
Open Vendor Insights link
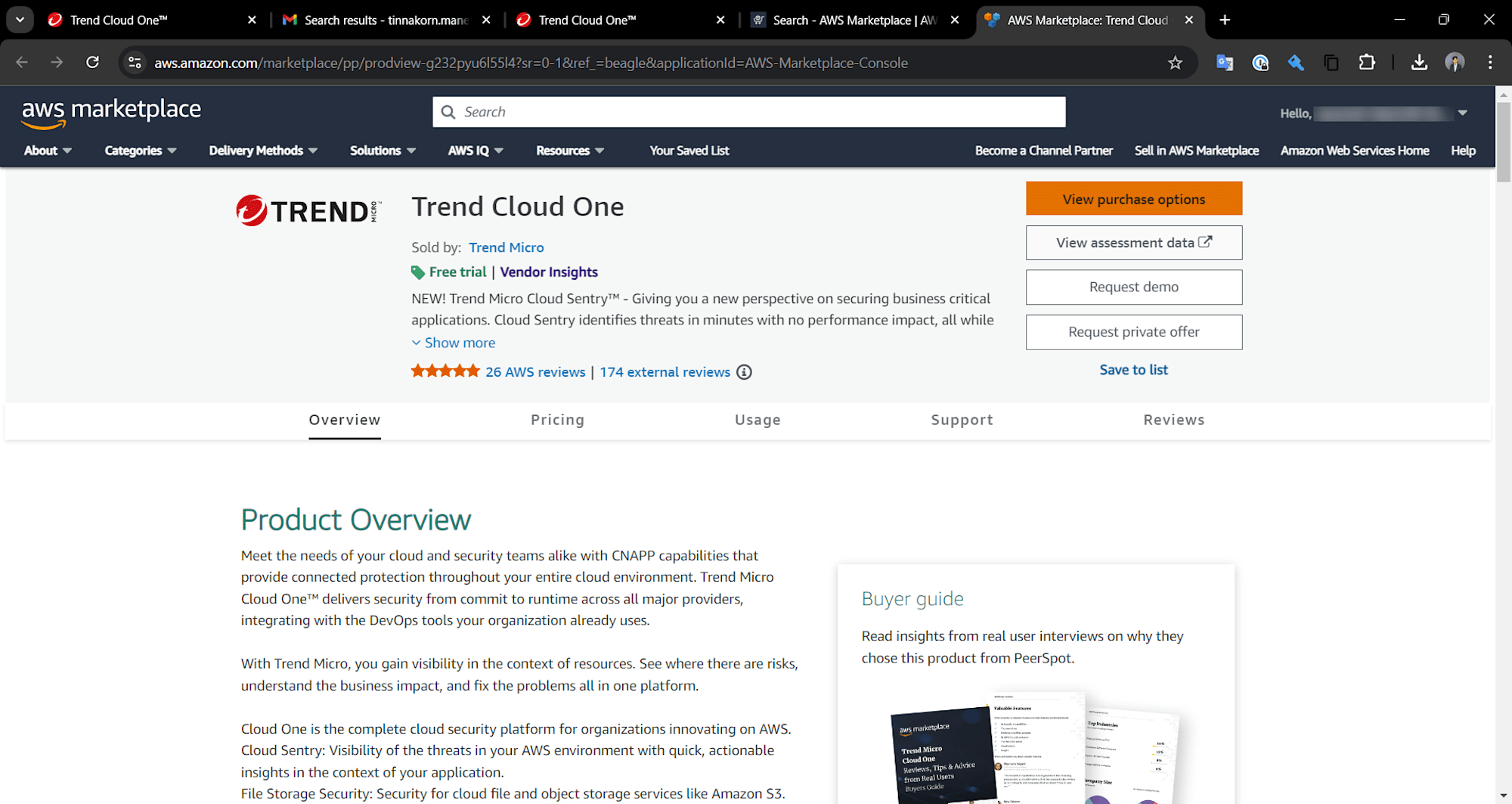(x=549, y=272)
